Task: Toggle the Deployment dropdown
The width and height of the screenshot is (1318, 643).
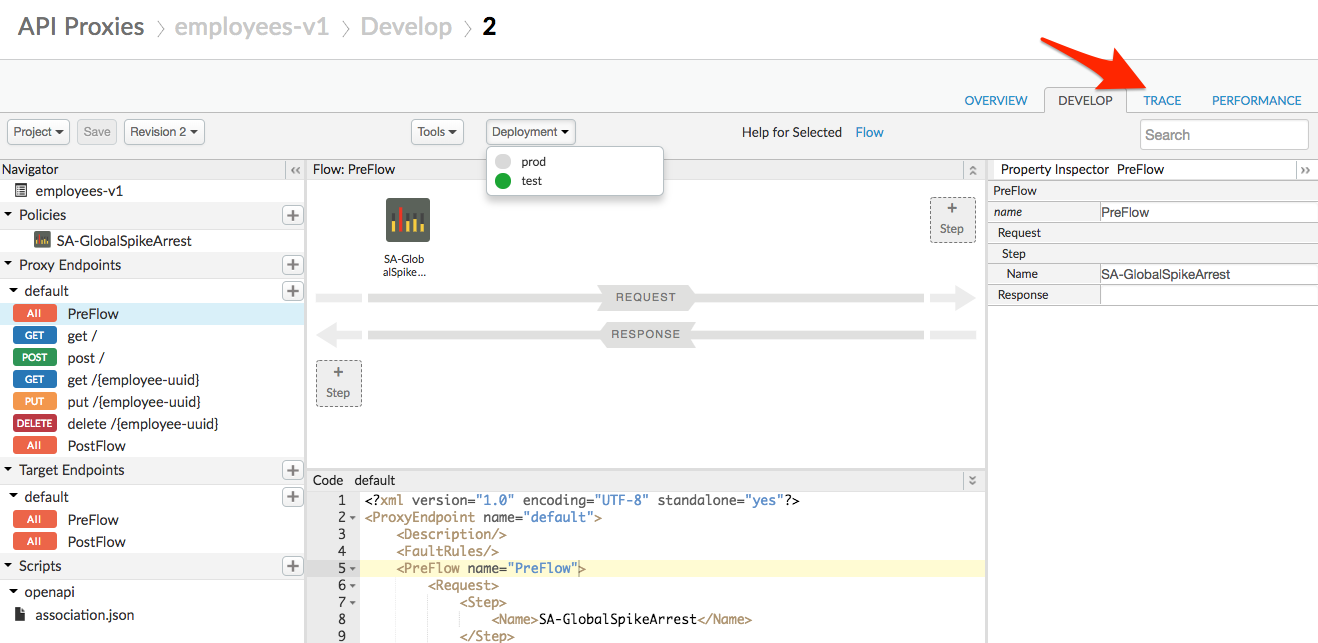Action: click(531, 132)
